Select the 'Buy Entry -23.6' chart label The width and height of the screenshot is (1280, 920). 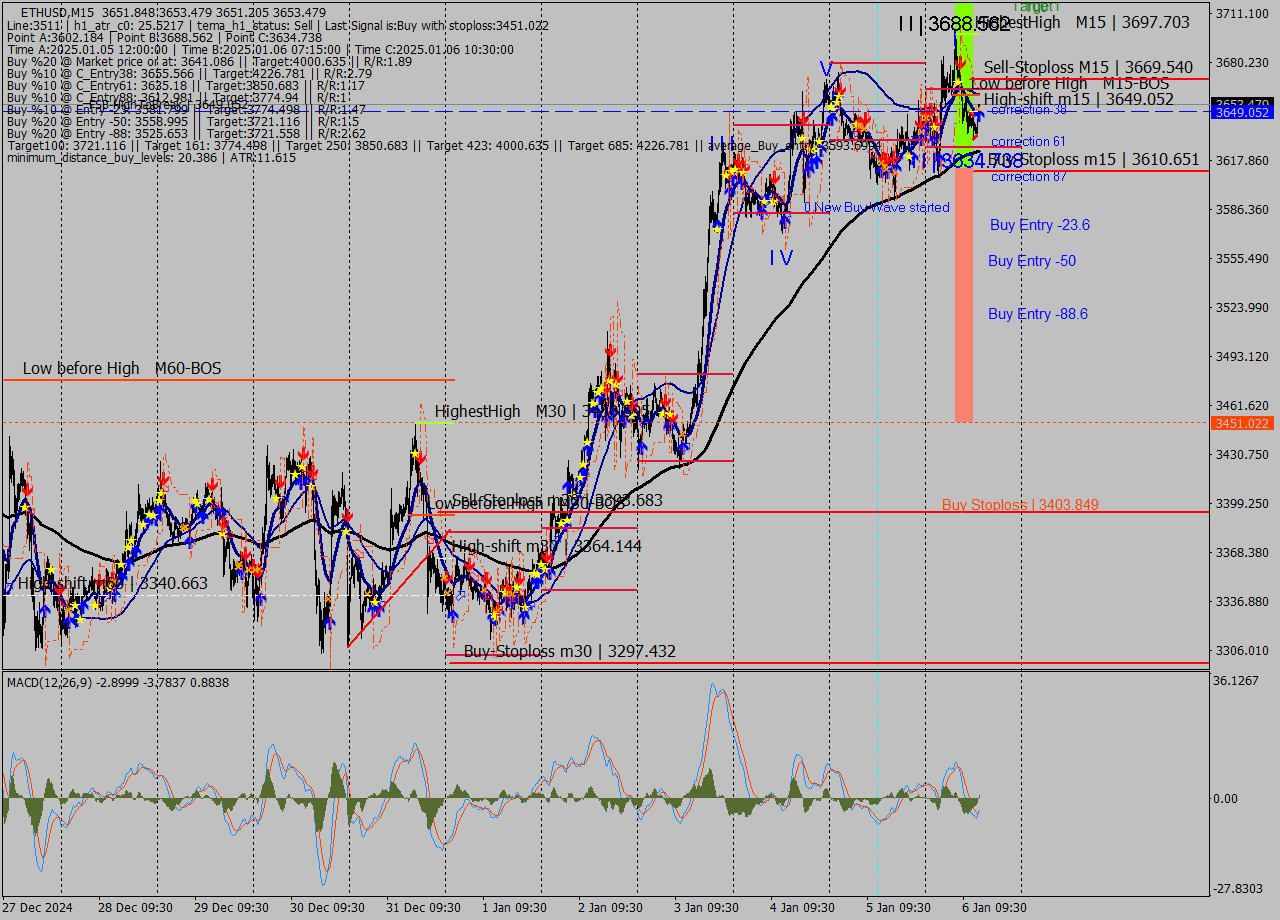pos(1040,225)
